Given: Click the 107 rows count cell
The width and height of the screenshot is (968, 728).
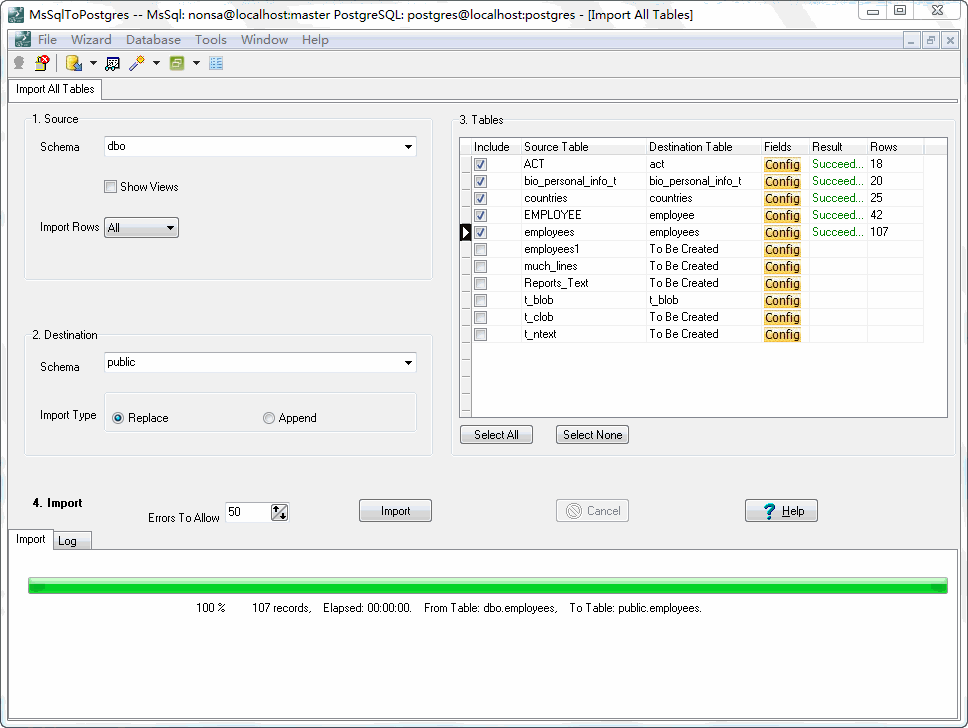Looking at the screenshot, I should click(895, 232).
